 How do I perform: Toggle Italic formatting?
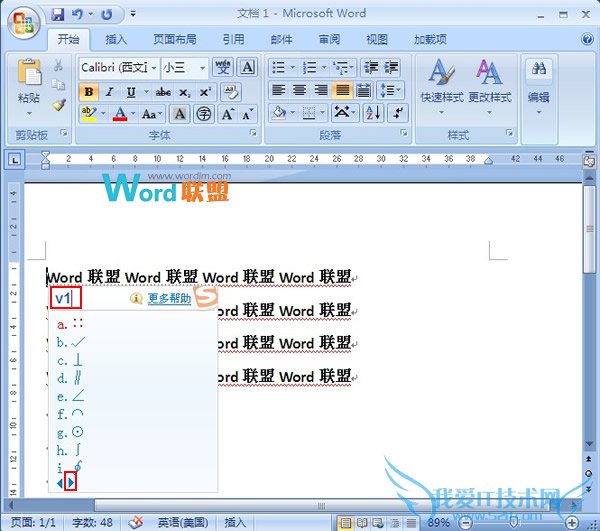click(109, 92)
